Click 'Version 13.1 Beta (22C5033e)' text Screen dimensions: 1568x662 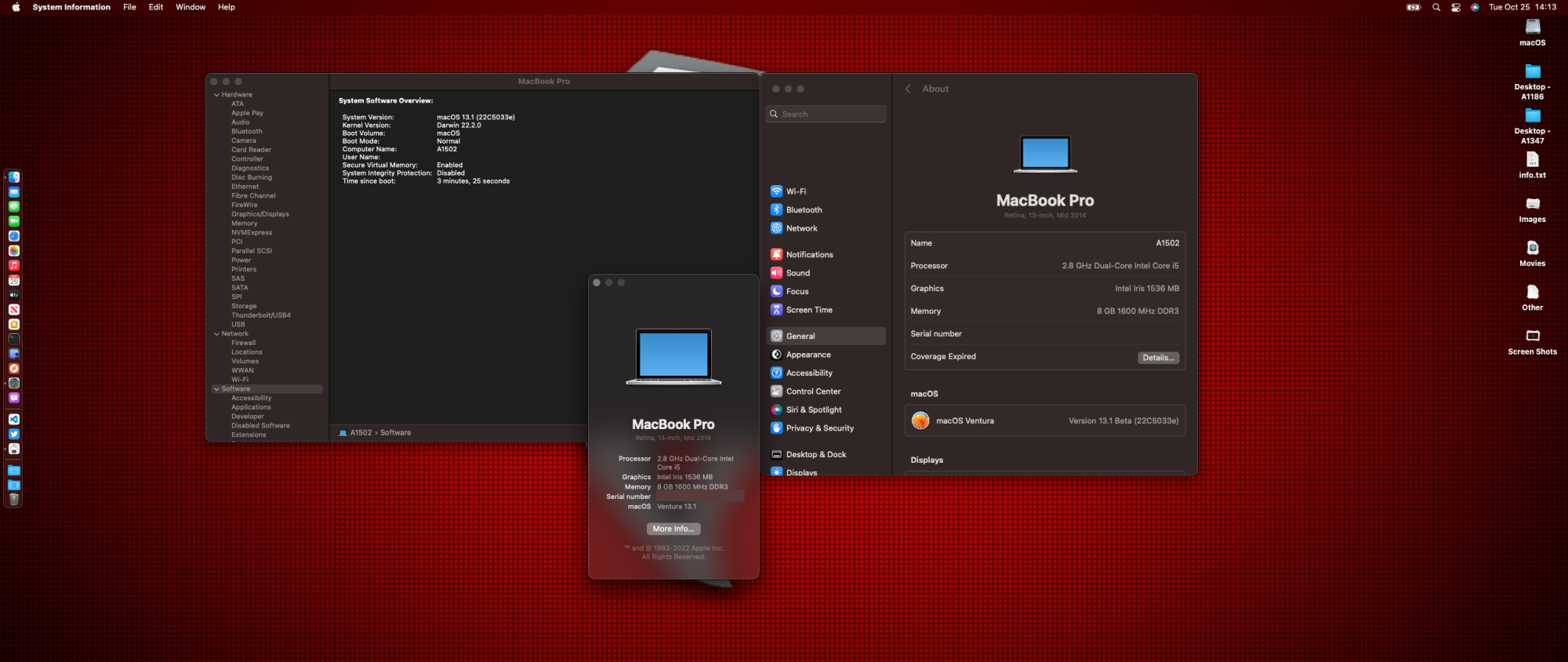pyautogui.click(x=1123, y=421)
